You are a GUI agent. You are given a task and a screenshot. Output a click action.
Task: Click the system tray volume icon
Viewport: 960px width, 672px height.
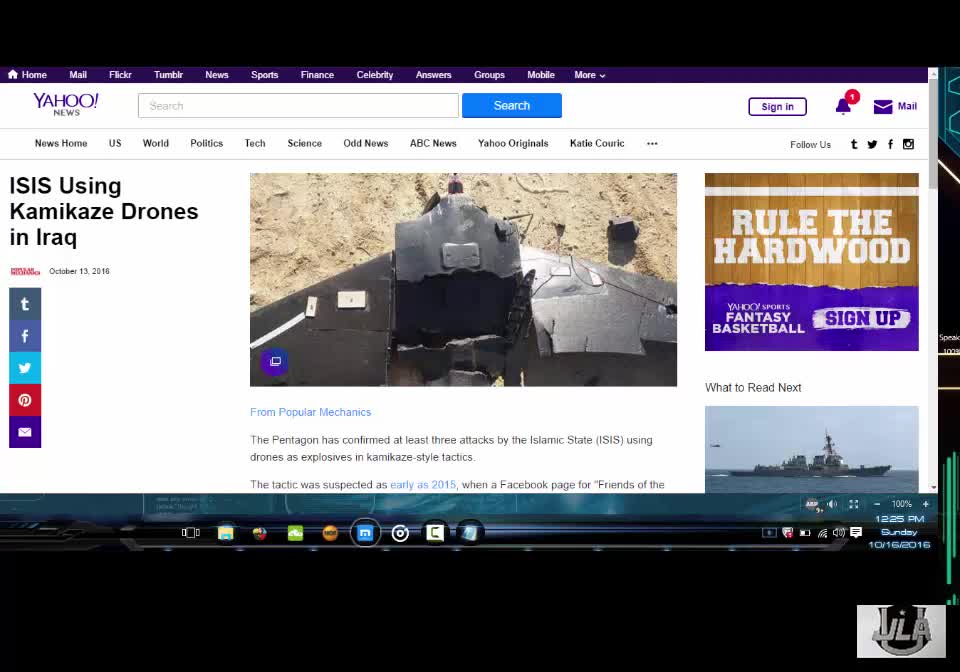click(x=839, y=532)
